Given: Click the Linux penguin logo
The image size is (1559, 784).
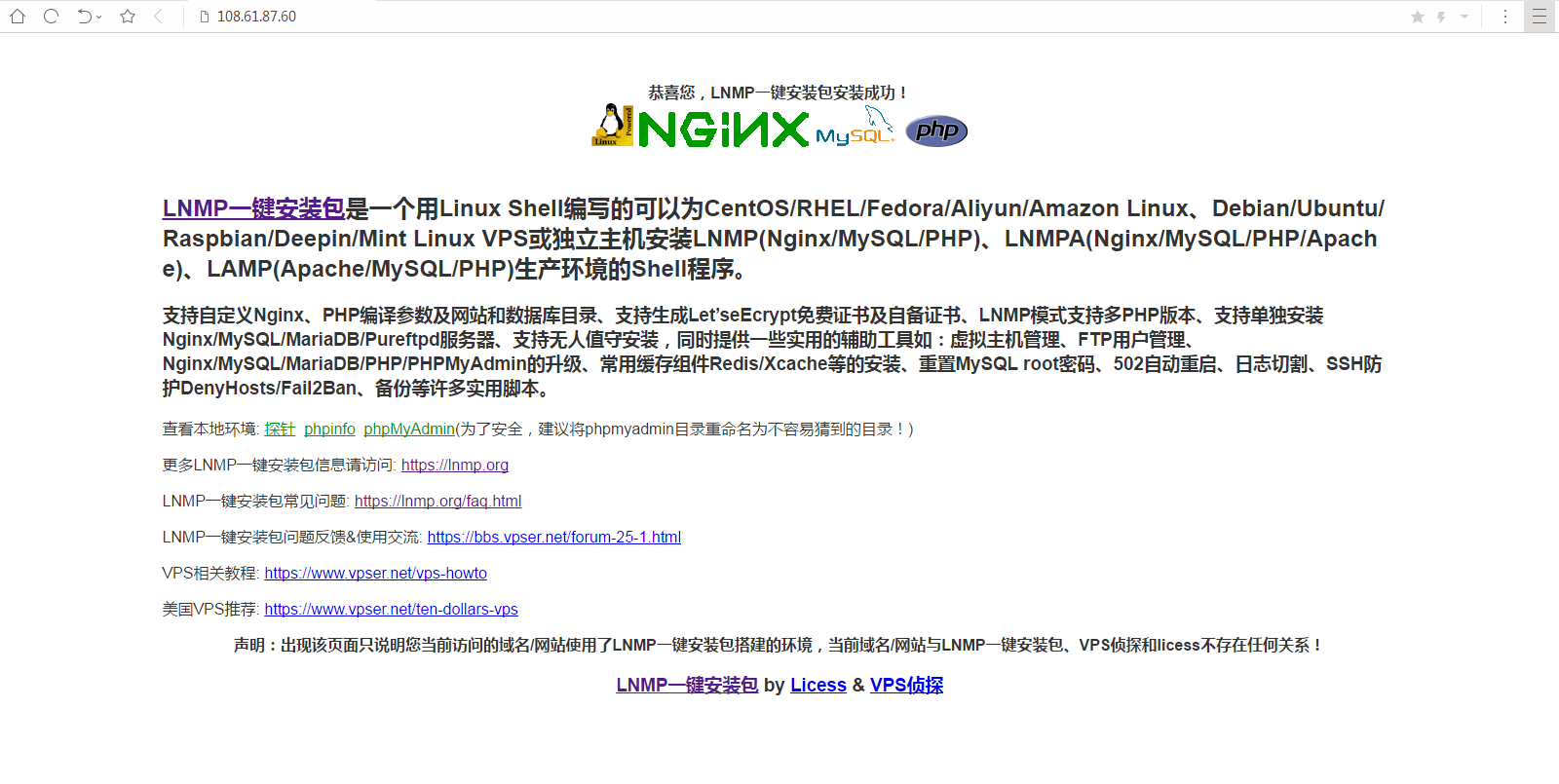Looking at the screenshot, I should (613, 126).
